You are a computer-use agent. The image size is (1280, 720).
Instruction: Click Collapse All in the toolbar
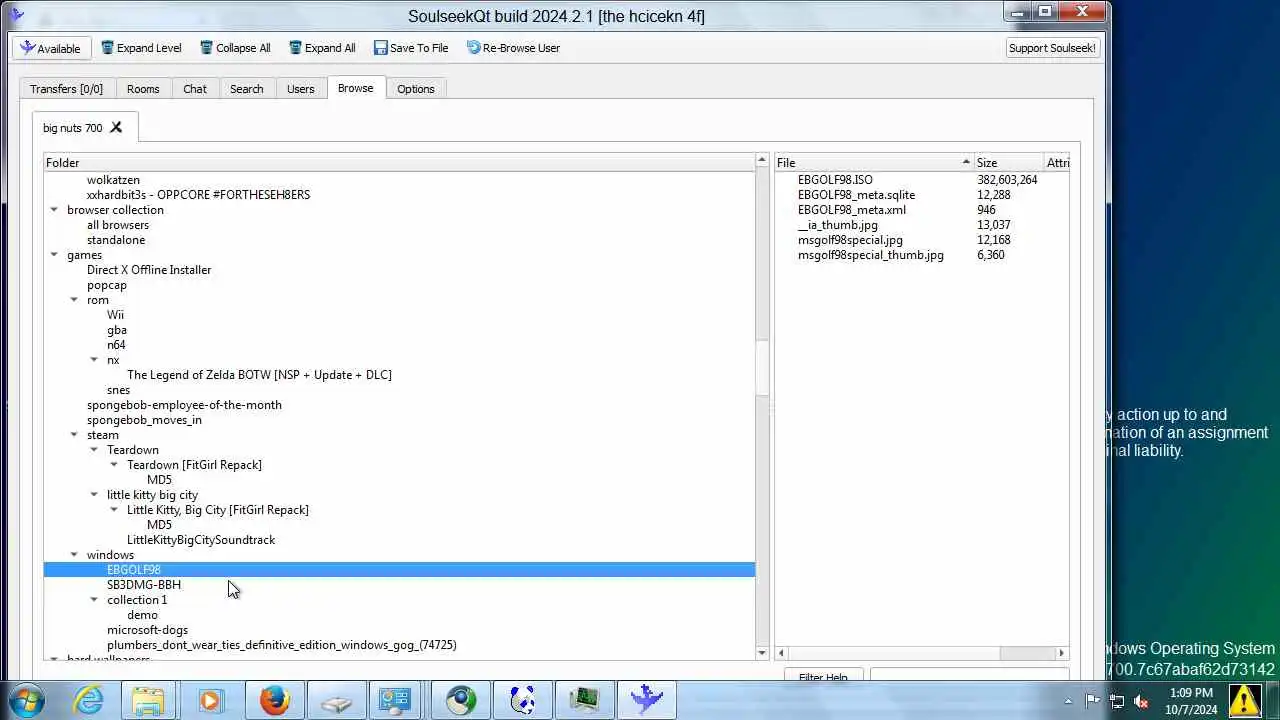click(235, 48)
